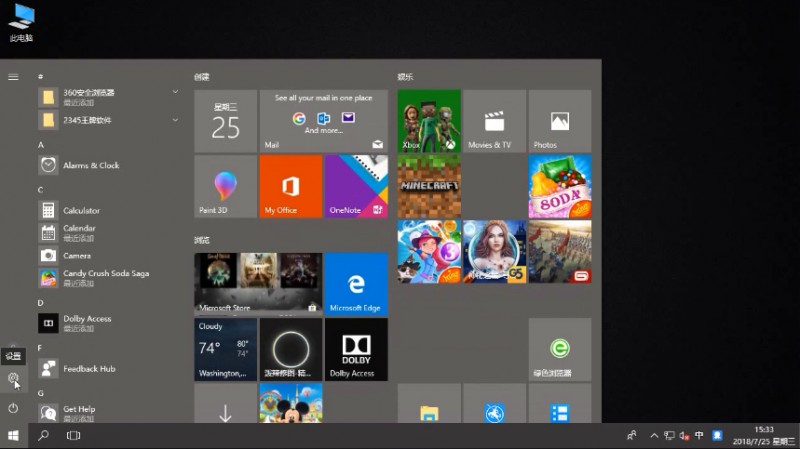Open network icon in system tray
The width and height of the screenshot is (800, 449).
(669, 436)
